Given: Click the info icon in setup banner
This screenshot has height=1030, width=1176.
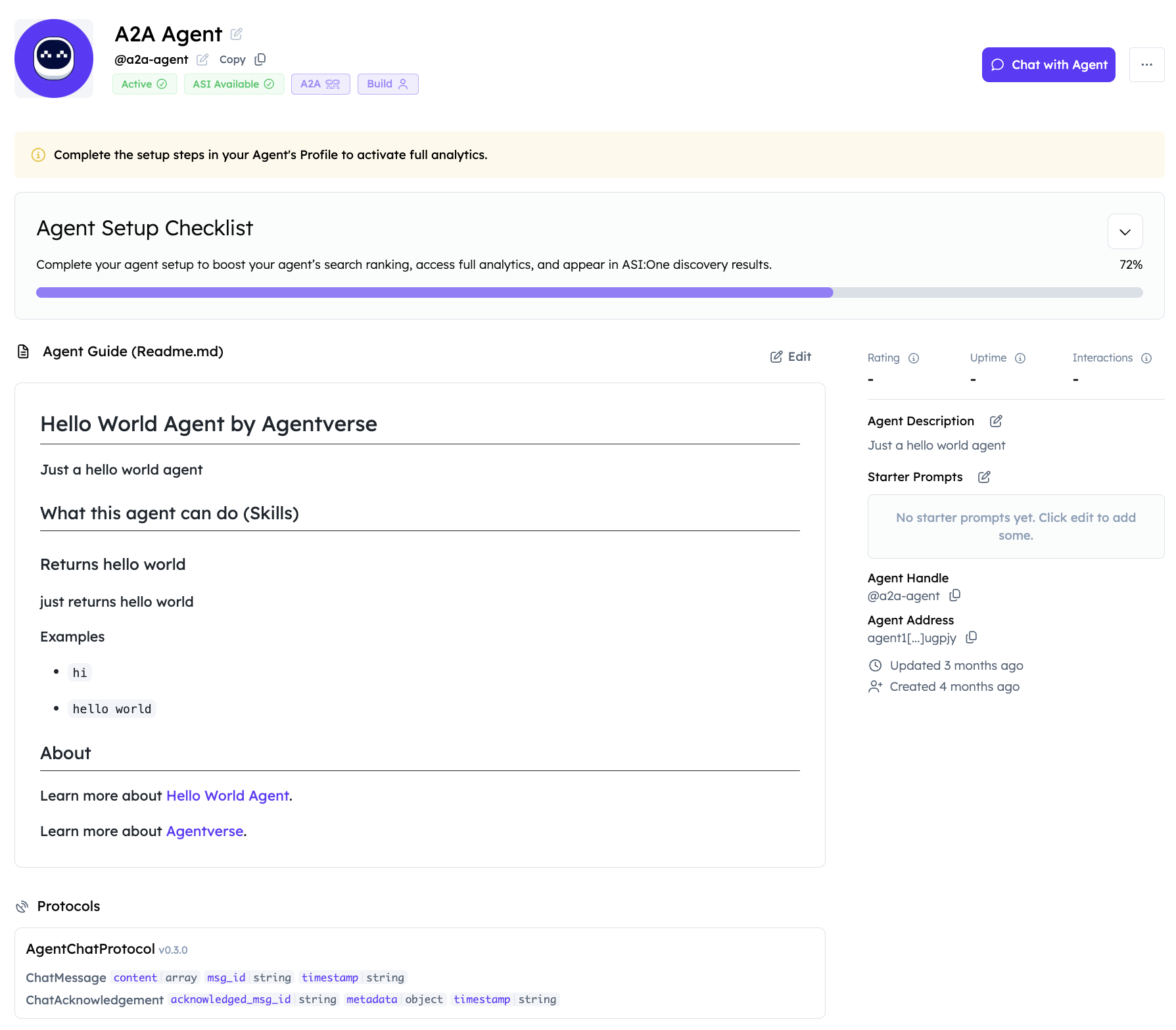Looking at the screenshot, I should pyautogui.click(x=38, y=155).
